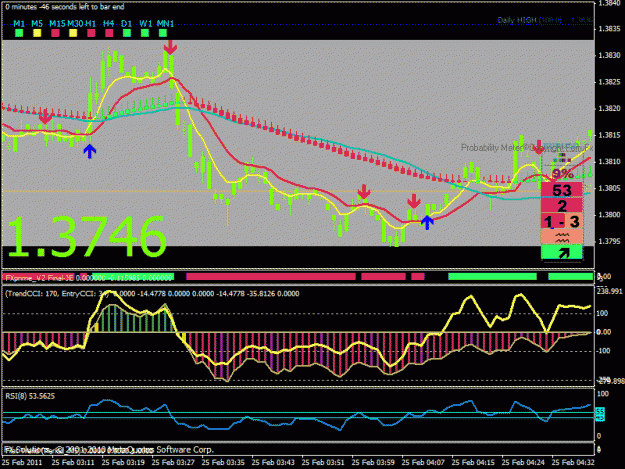Select the red sell arrow near 03:59
The width and height of the screenshot is (625, 469).
coord(364,192)
